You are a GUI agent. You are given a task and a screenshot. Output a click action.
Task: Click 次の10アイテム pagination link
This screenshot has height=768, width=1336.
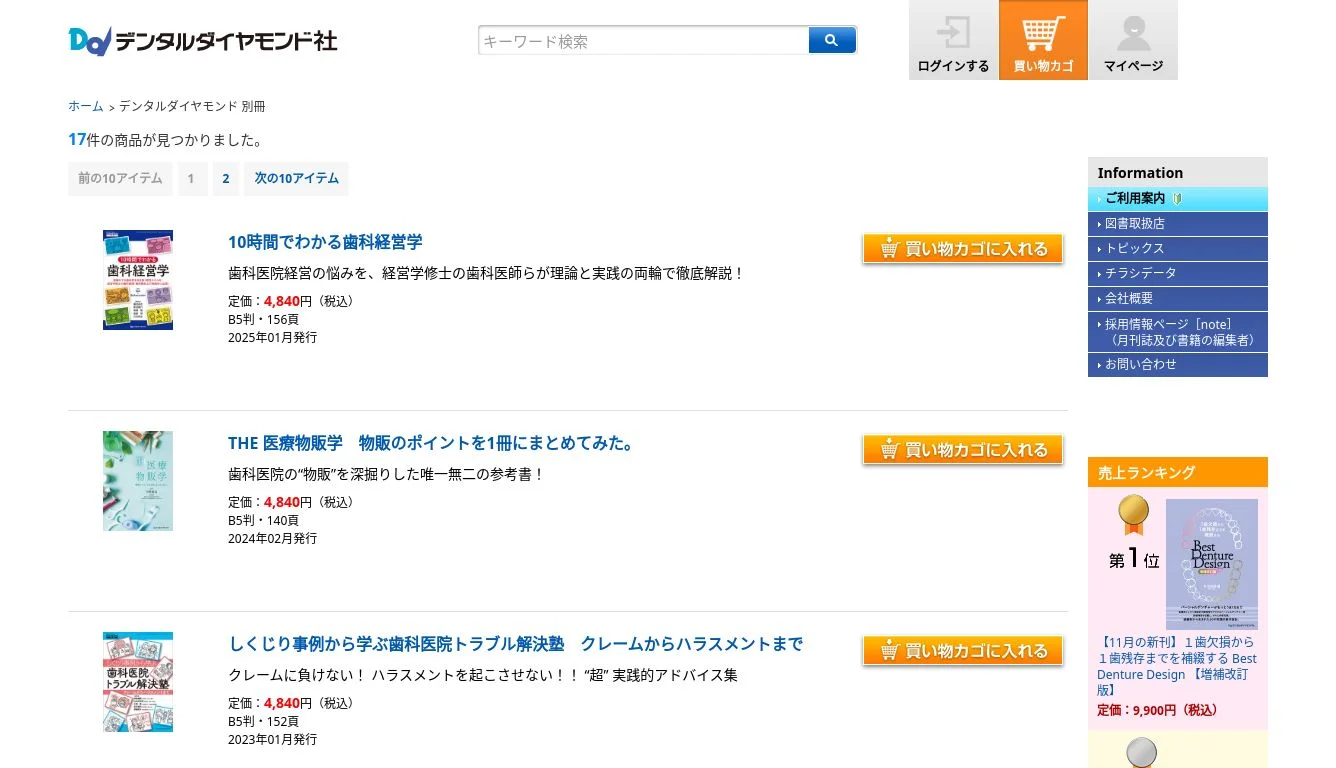click(296, 179)
